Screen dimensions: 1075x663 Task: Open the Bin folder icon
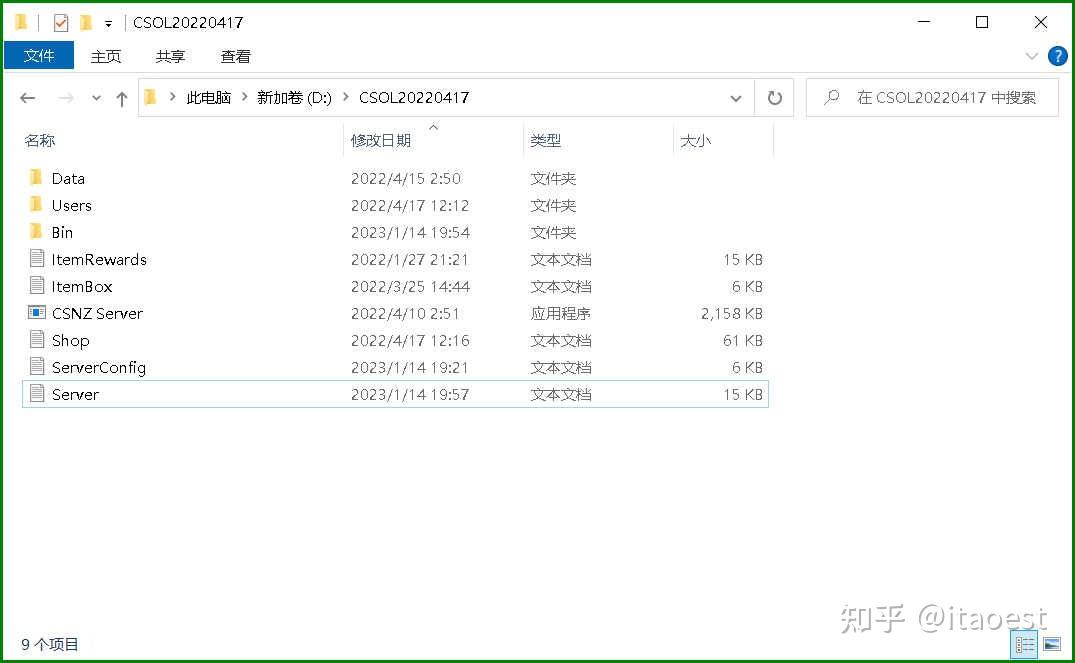click(x=36, y=232)
